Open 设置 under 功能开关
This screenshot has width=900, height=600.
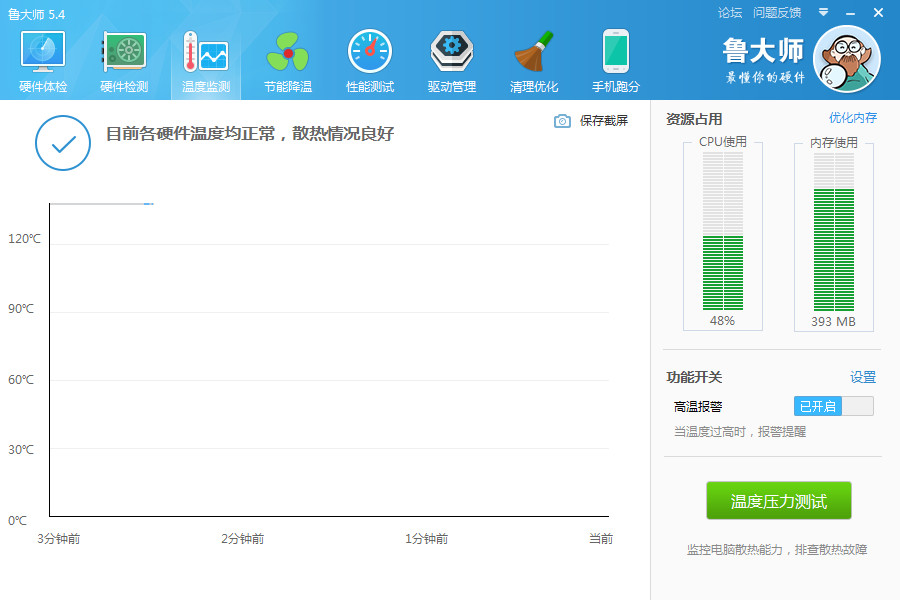pyautogui.click(x=861, y=377)
